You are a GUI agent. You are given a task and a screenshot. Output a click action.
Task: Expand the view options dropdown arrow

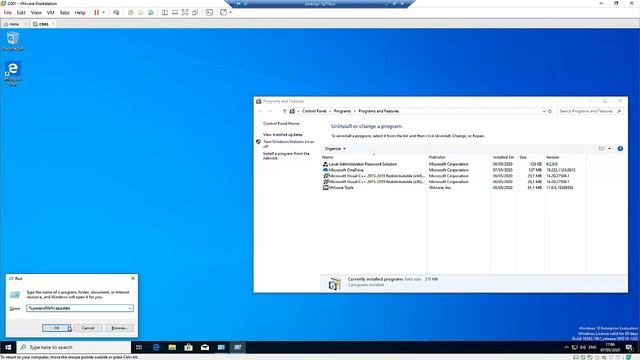point(609,149)
